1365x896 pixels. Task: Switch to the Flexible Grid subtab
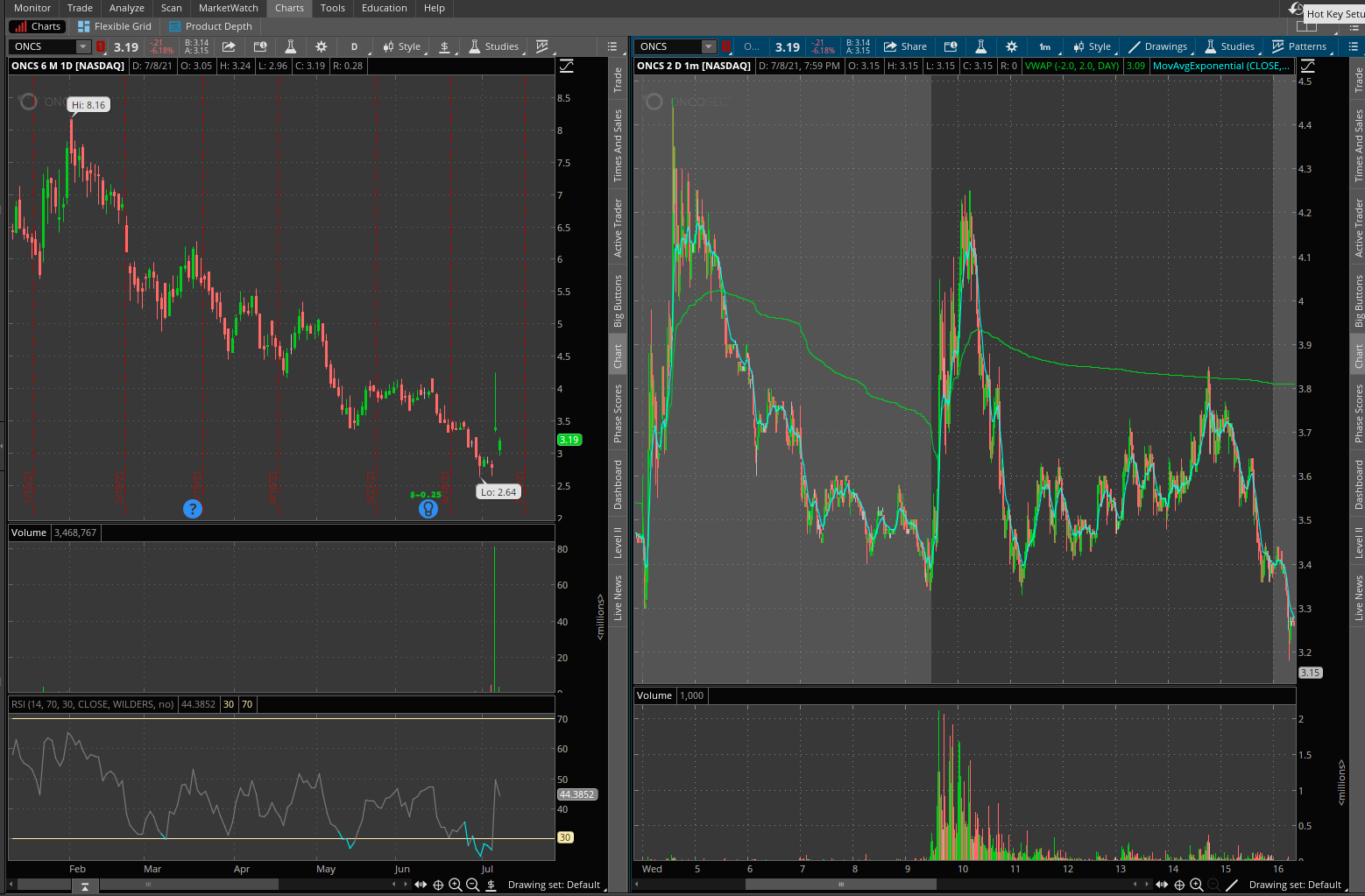click(115, 26)
